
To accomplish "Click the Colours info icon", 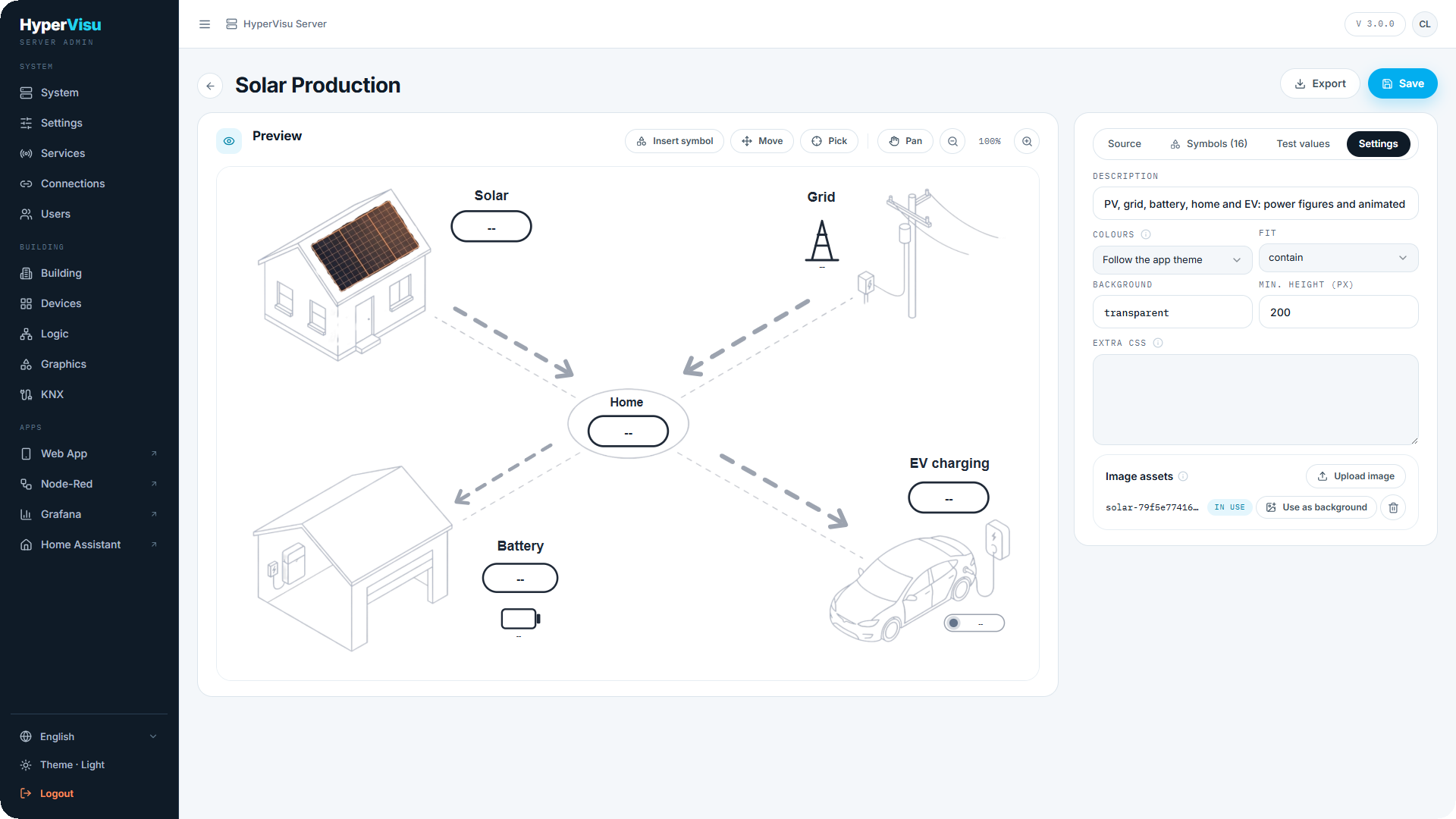I will pos(1146,234).
